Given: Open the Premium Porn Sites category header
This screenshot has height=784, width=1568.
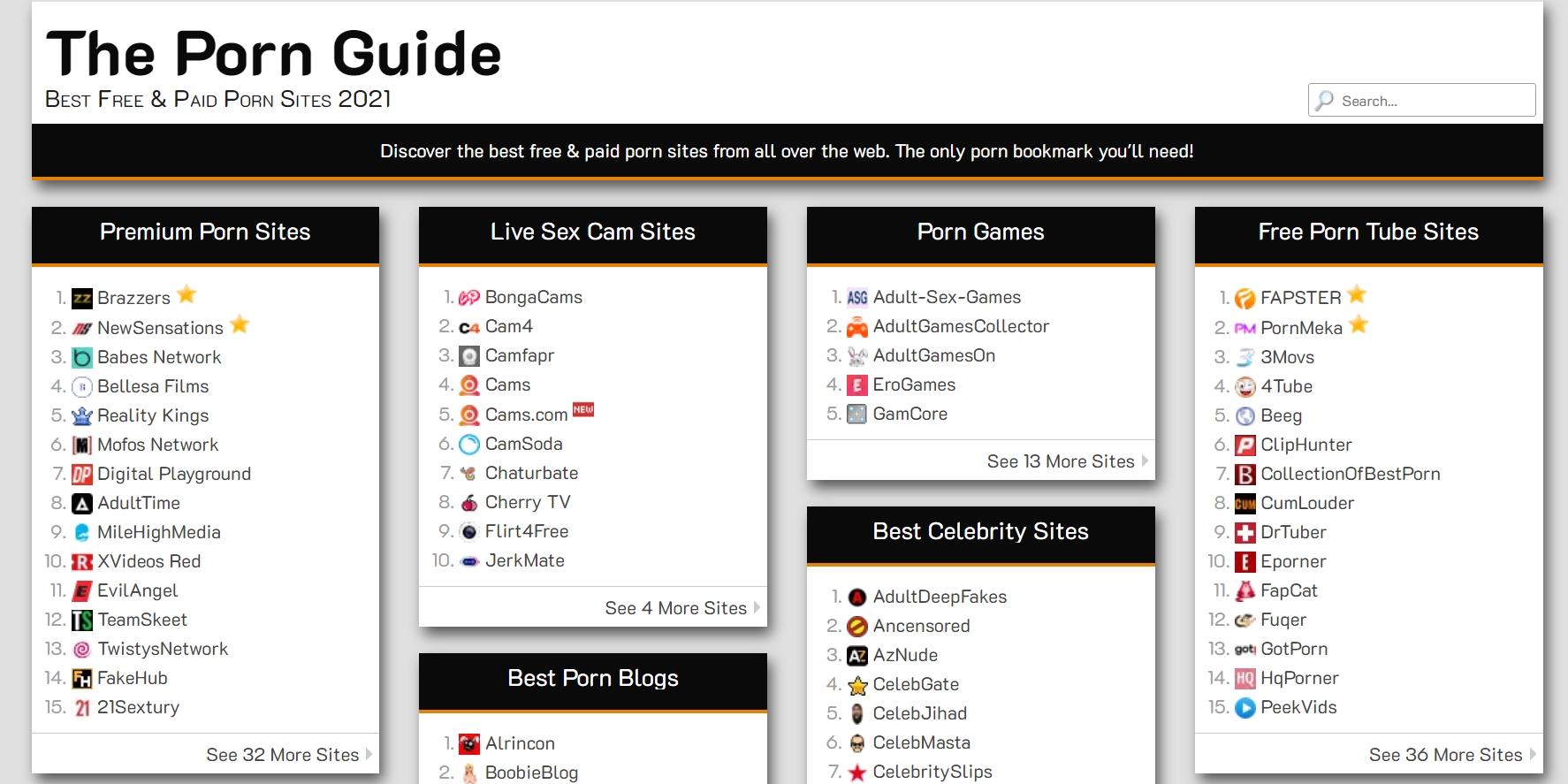Looking at the screenshot, I should (x=205, y=232).
